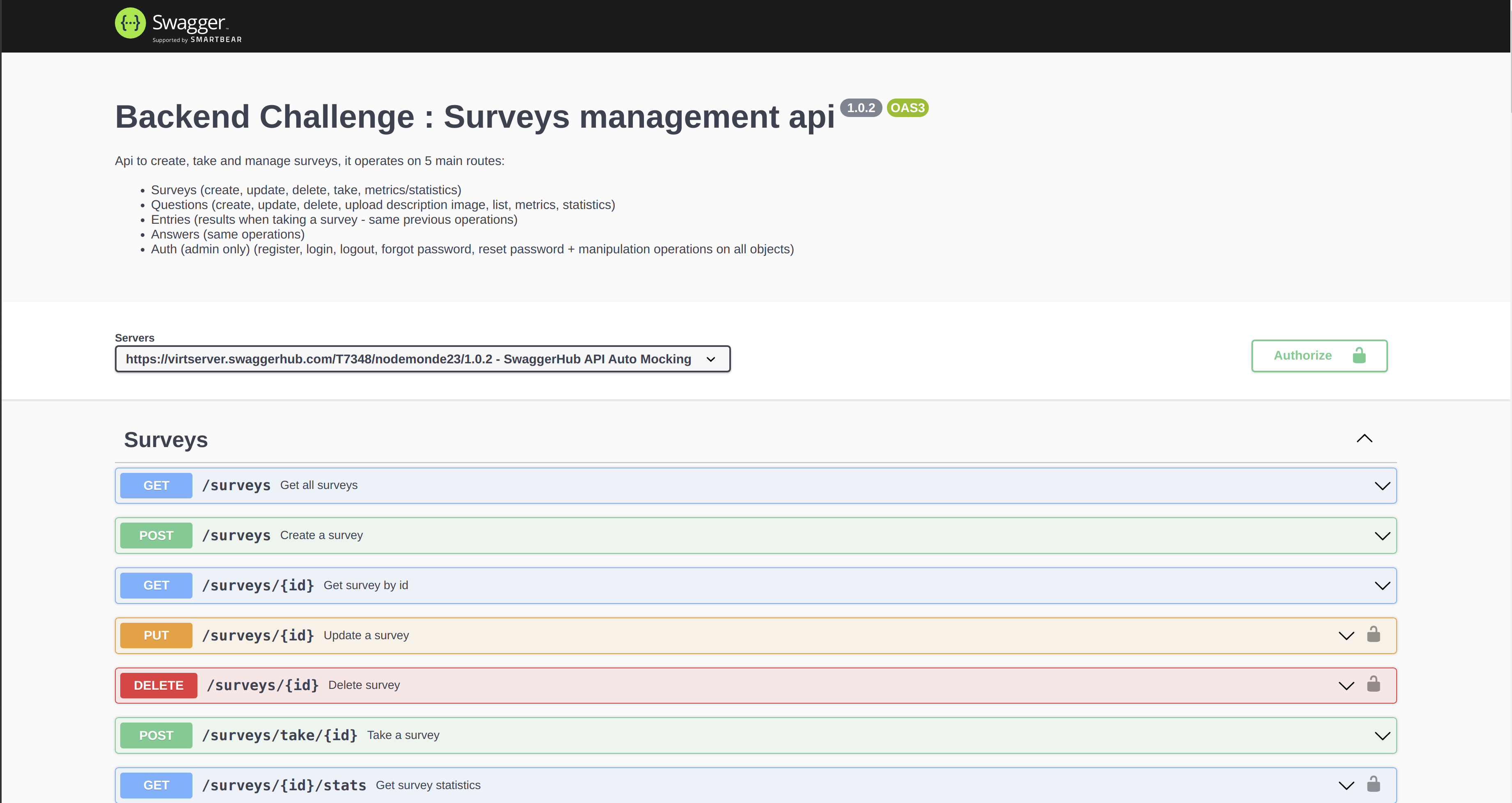This screenshot has height=803, width=1512.
Task: Click the PUT method badge
Action: (156, 635)
